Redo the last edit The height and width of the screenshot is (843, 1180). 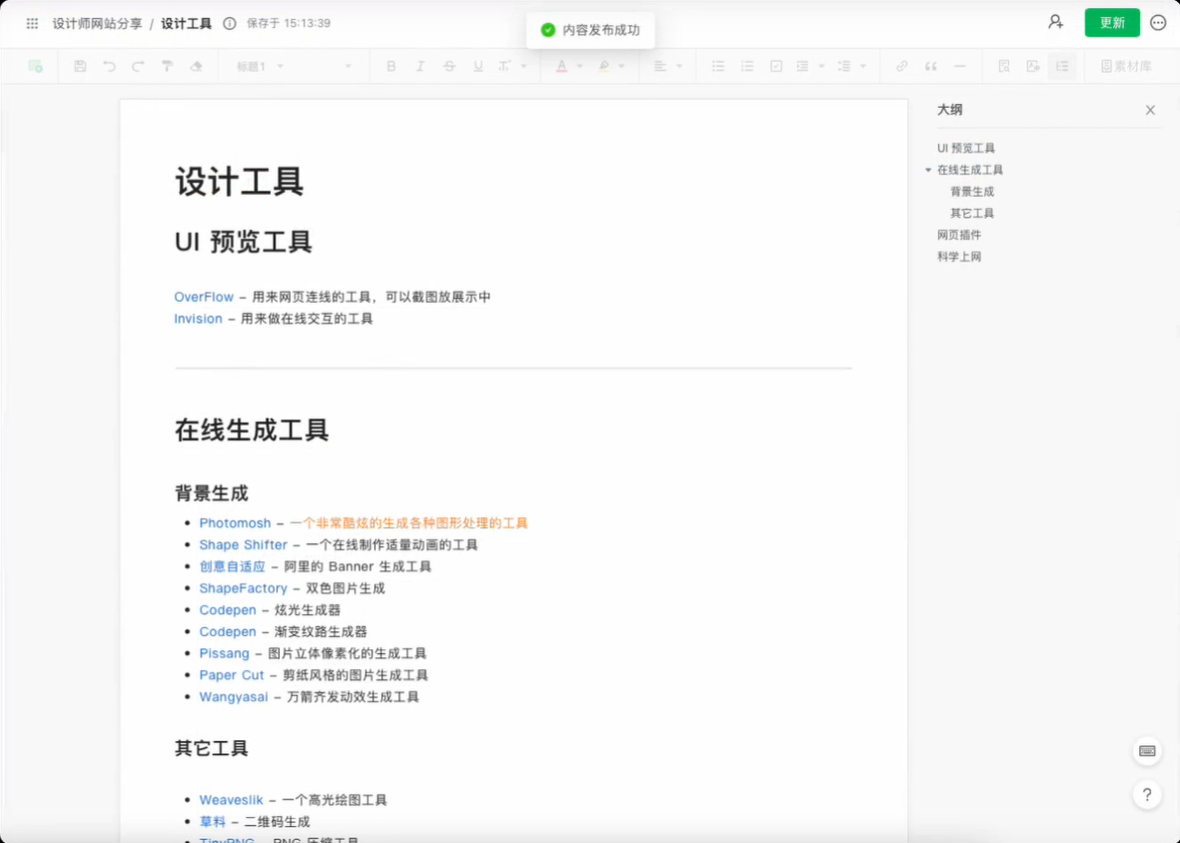coord(138,66)
